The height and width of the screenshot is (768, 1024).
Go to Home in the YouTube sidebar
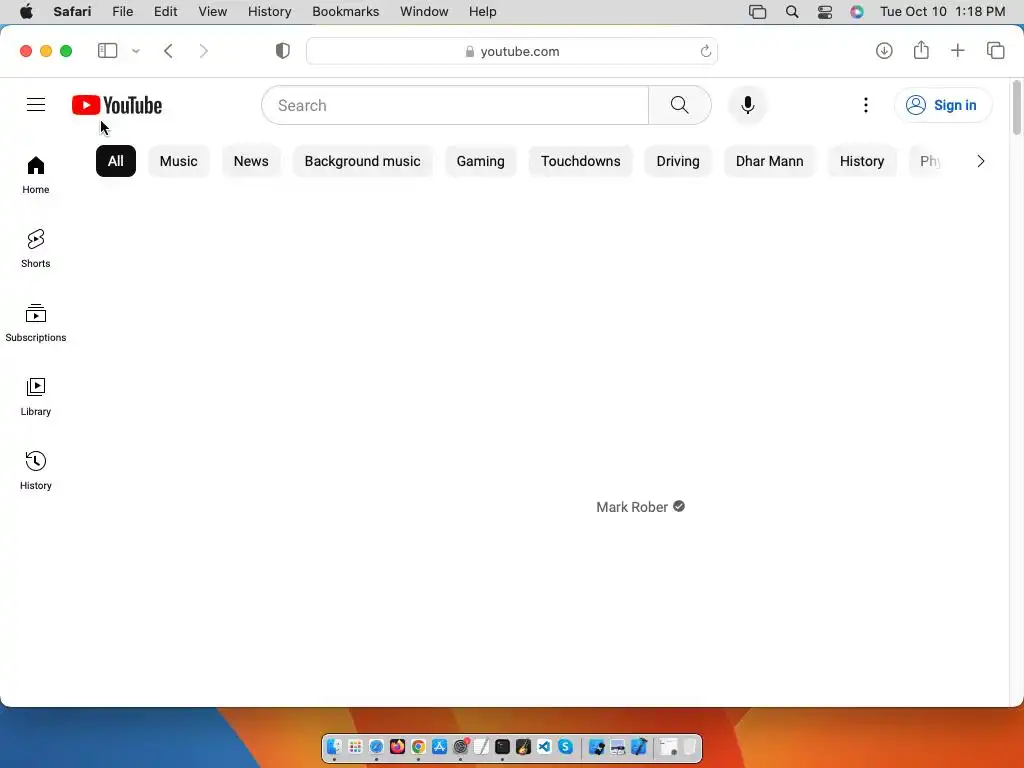coord(36,175)
